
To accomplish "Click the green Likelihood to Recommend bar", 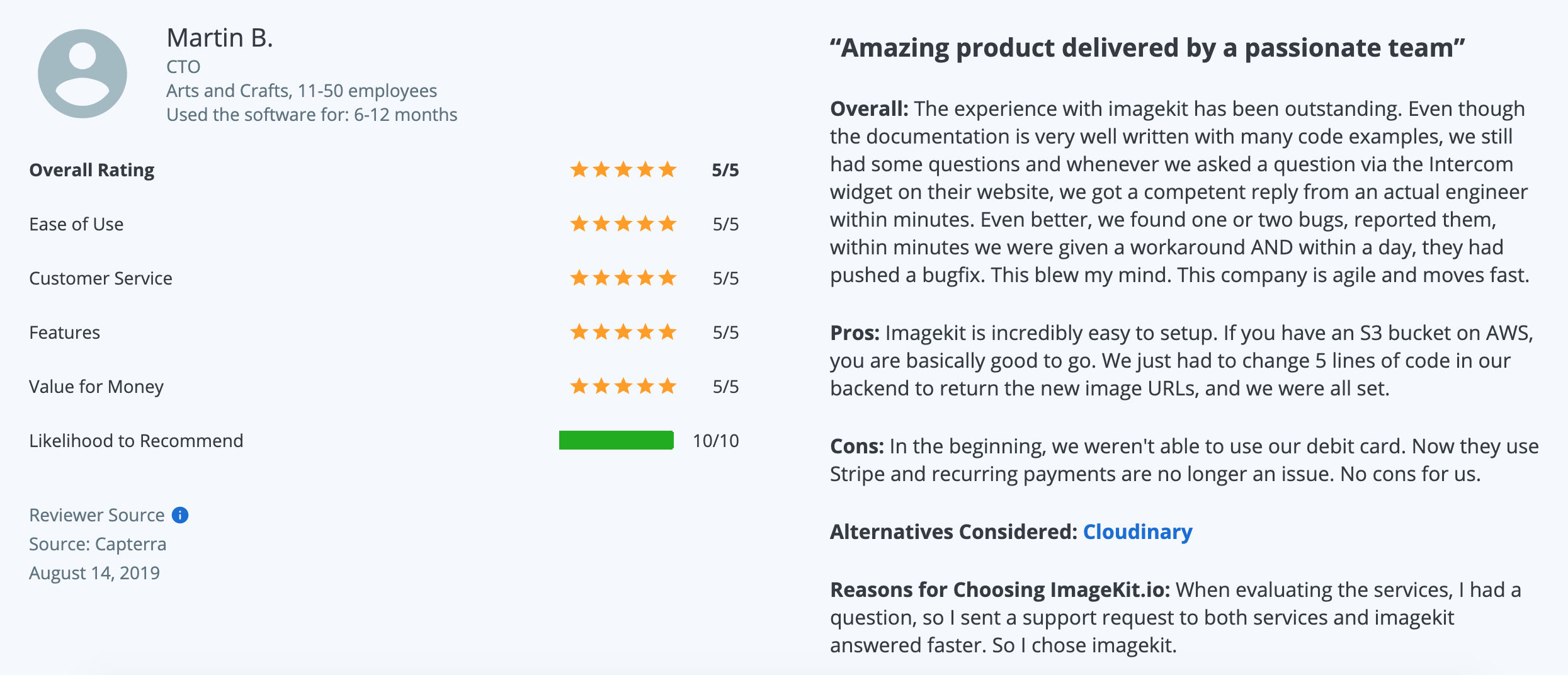I will point(616,440).
